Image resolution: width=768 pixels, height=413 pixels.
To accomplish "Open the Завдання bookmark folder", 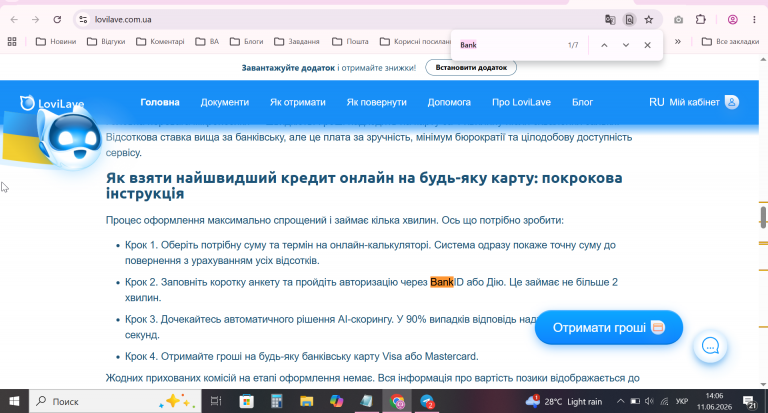I will coord(297,42).
